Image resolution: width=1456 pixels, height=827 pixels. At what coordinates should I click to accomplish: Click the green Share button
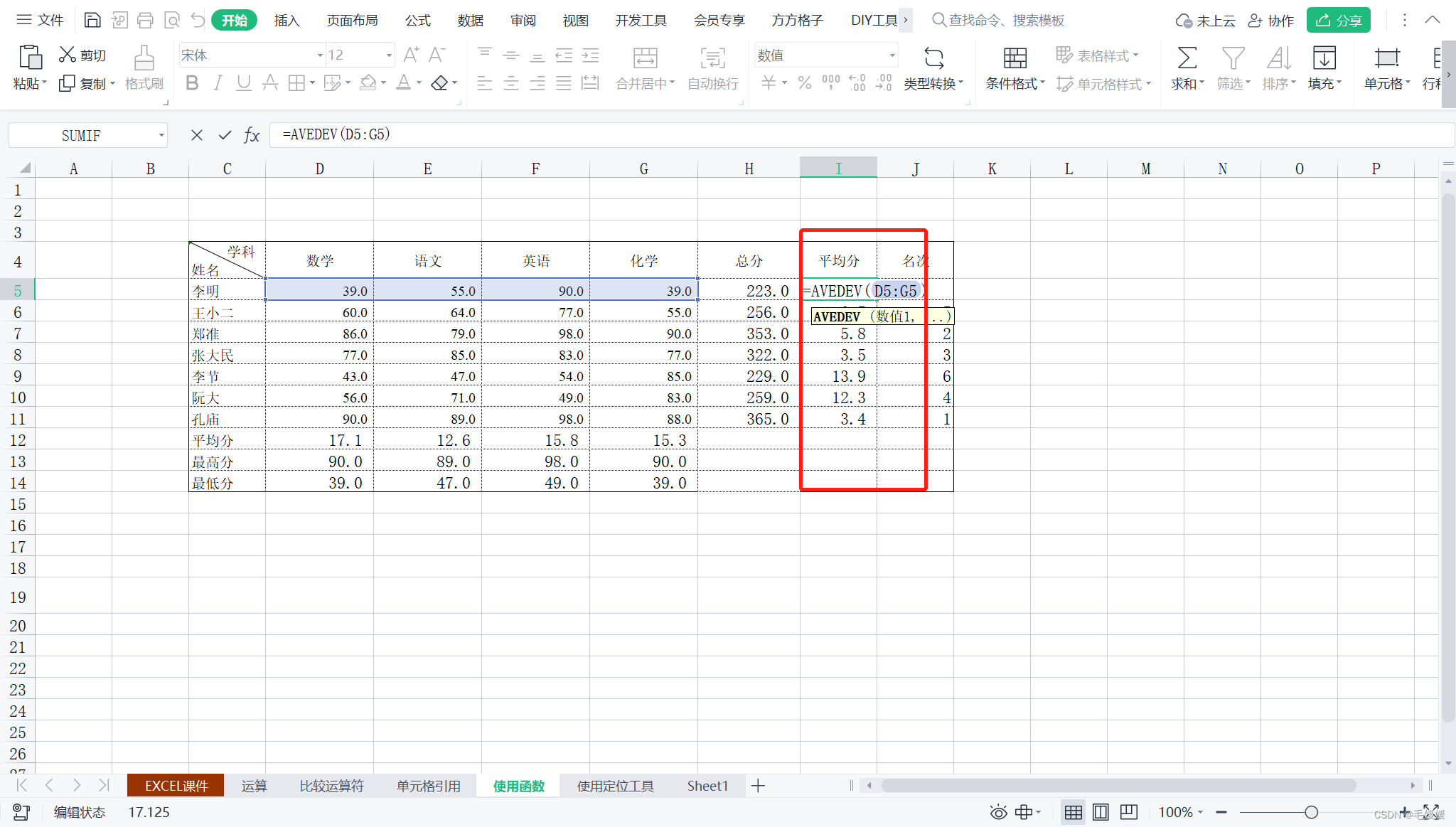coord(1338,21)
